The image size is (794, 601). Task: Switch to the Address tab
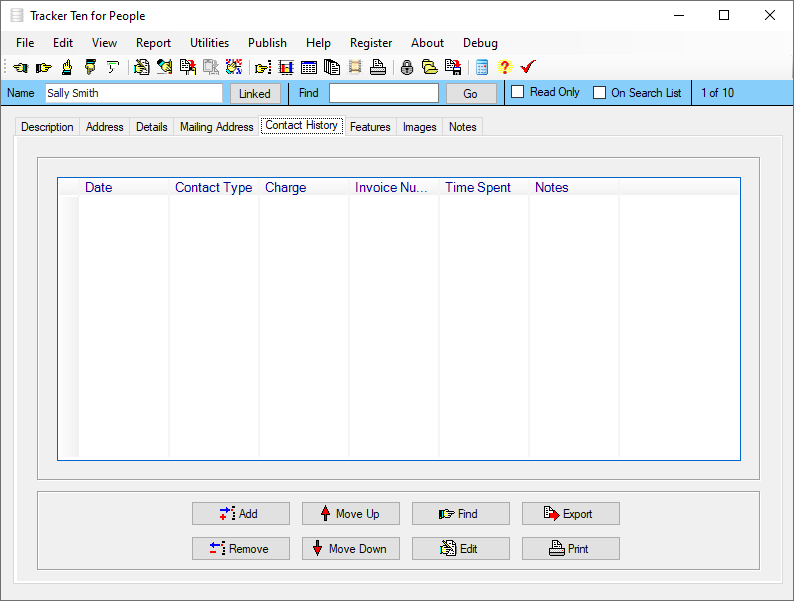coord(105,127)
